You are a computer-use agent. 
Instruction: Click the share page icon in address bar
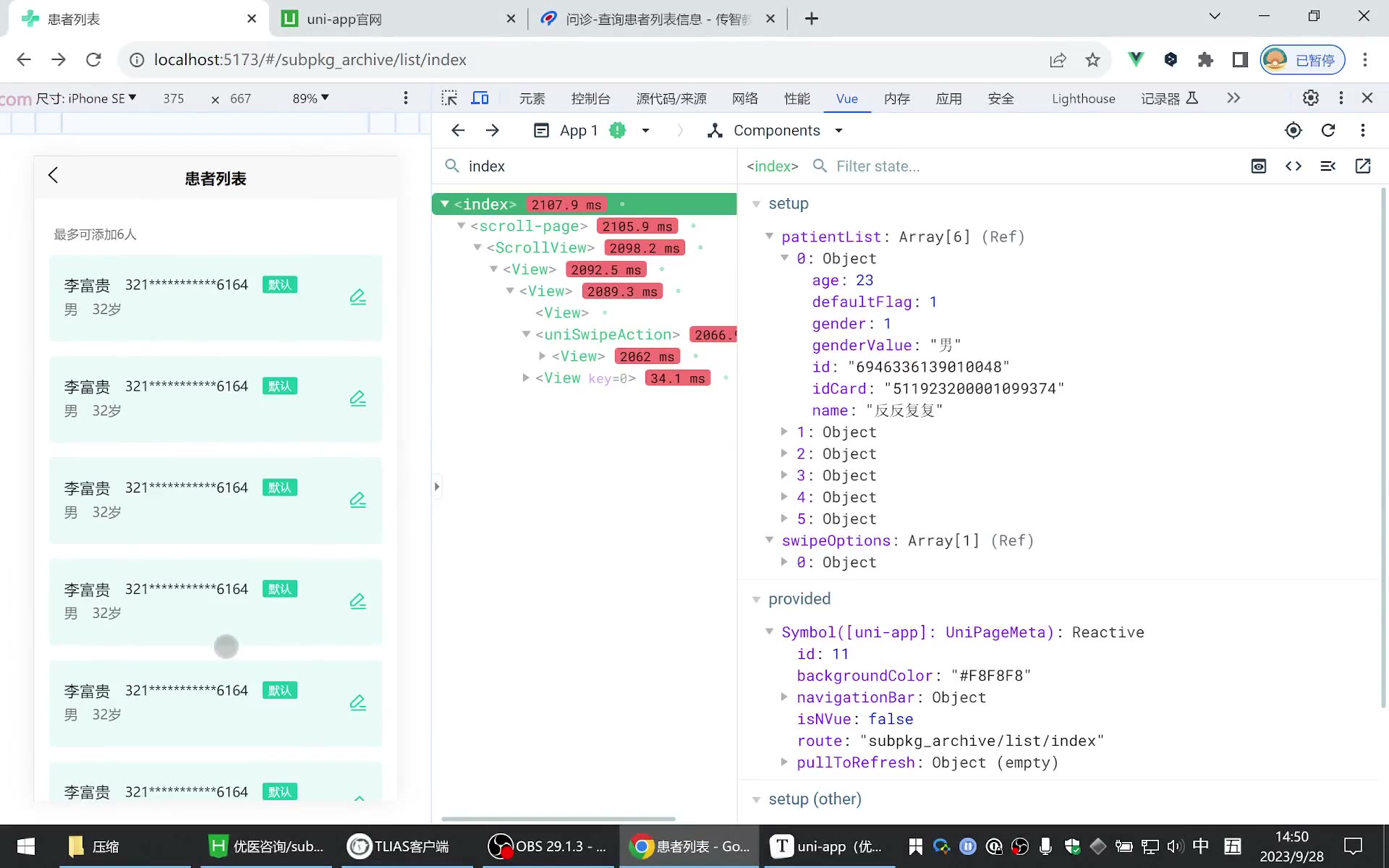(1058, 59)
